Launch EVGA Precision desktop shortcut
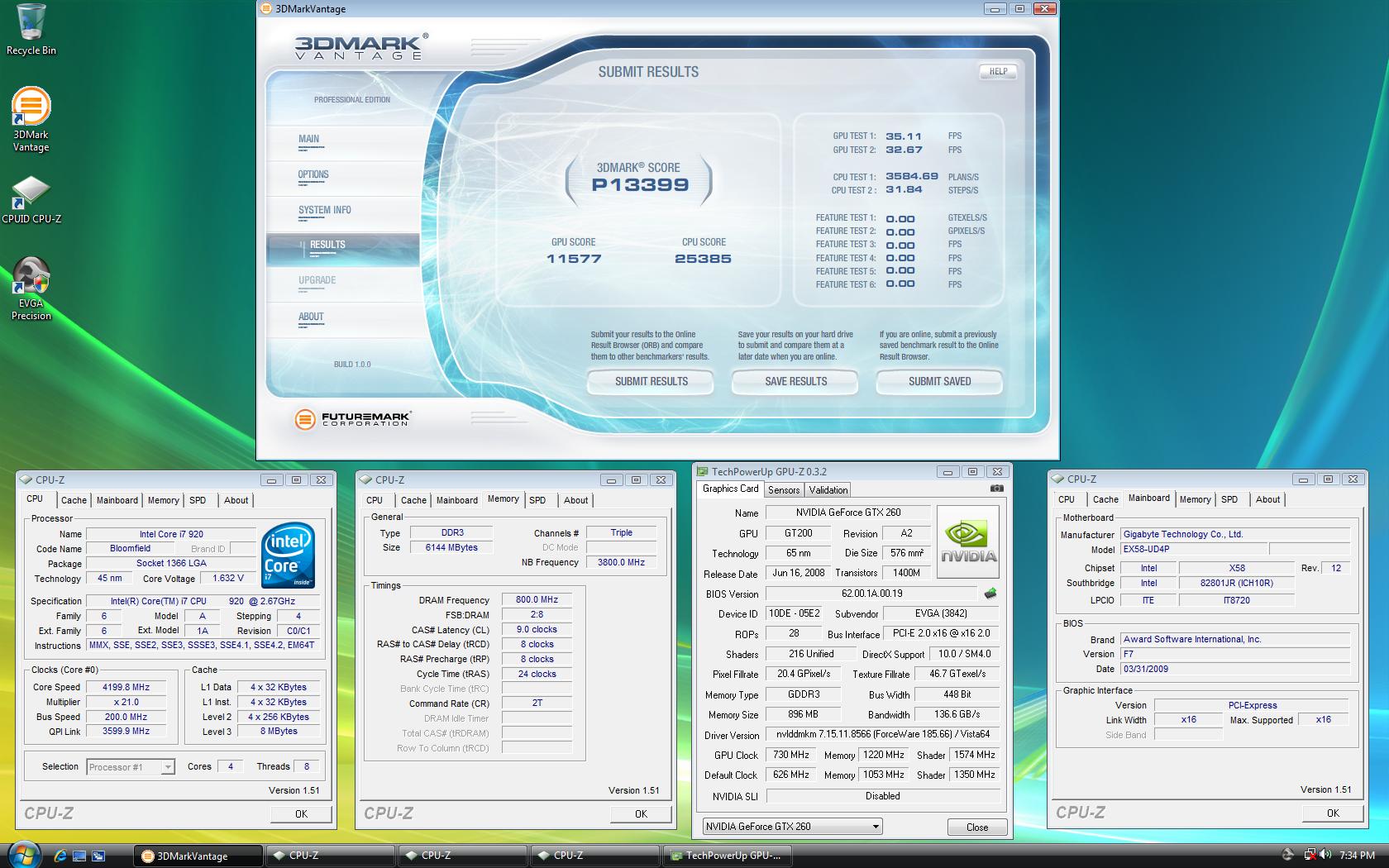Screen dimensions: 1389x868 click(x=31, y=289)
